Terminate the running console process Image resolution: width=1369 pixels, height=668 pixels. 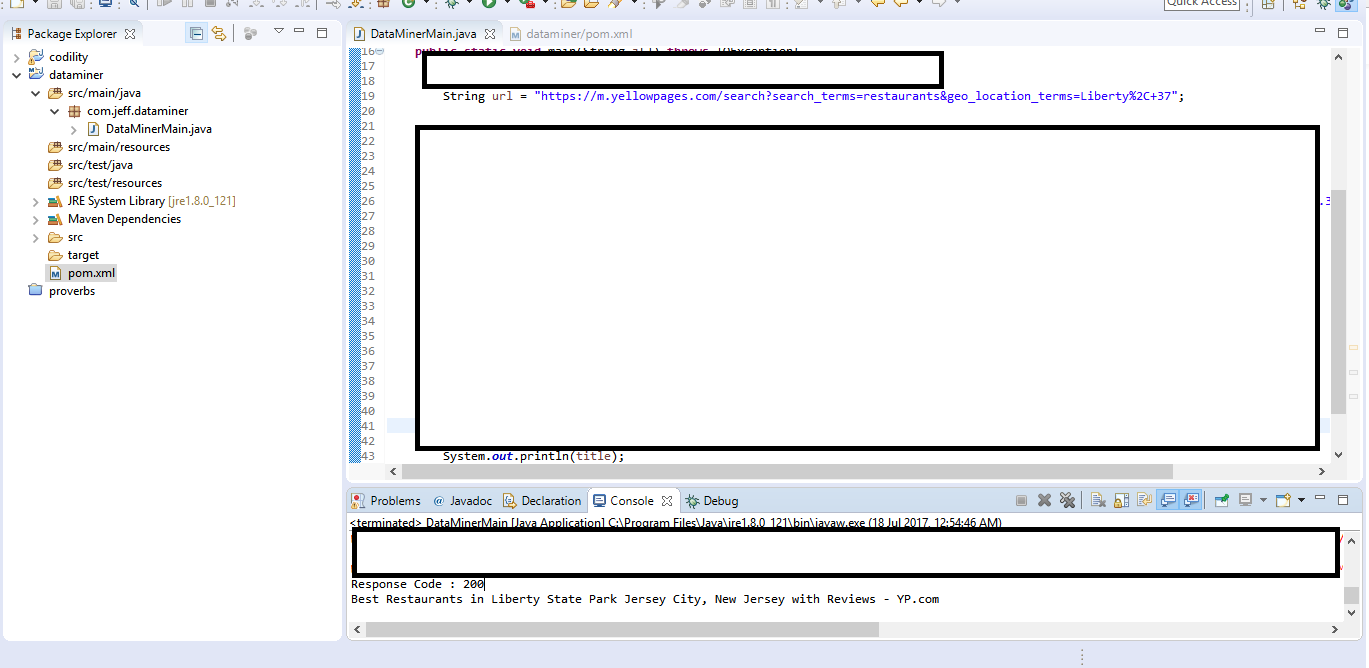click(1021, 500)
